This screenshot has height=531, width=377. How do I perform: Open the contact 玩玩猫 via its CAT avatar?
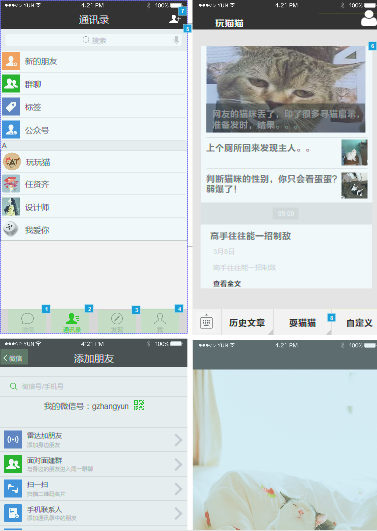click(12, 162)
